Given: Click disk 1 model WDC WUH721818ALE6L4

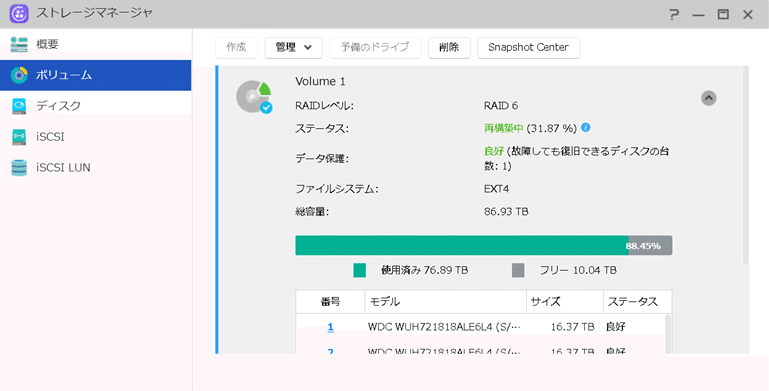Looking at the screenshot, I should pos(444,327).
